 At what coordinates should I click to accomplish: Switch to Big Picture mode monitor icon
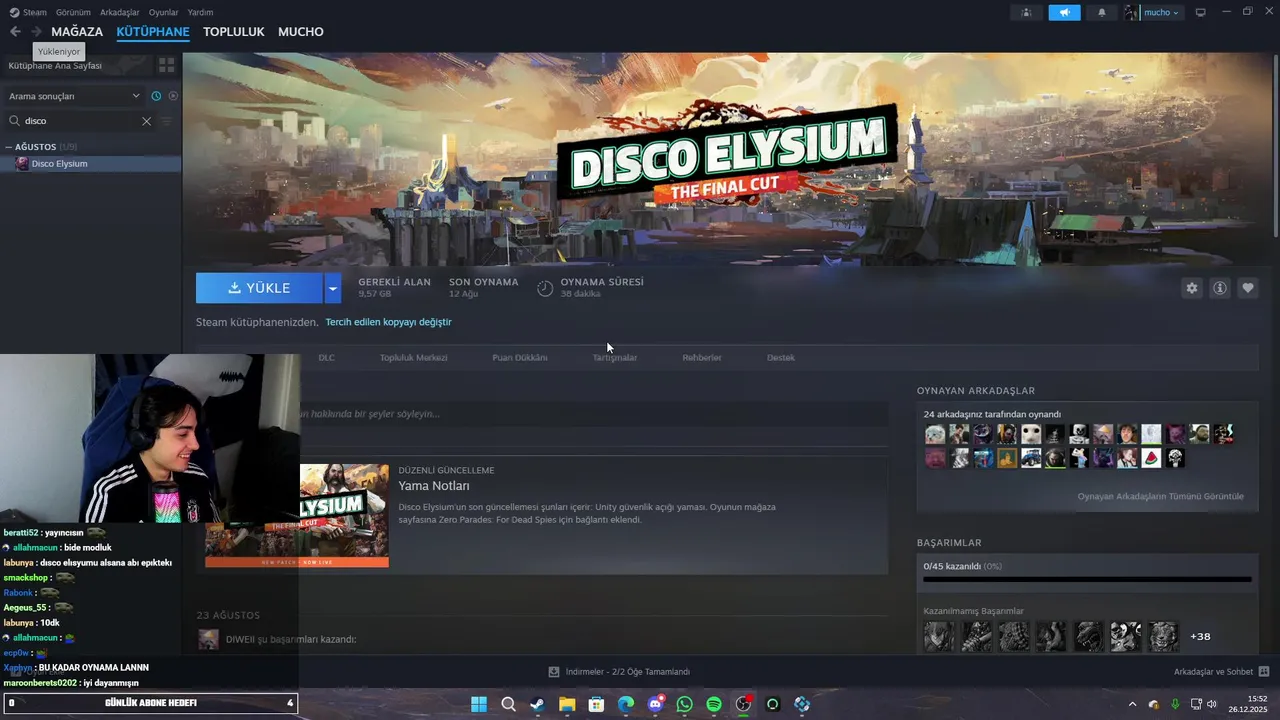pos(1201,12)
